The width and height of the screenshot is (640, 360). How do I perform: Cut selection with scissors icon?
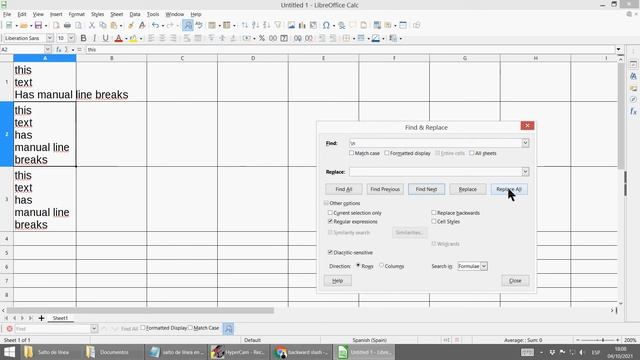click(92, 25)
